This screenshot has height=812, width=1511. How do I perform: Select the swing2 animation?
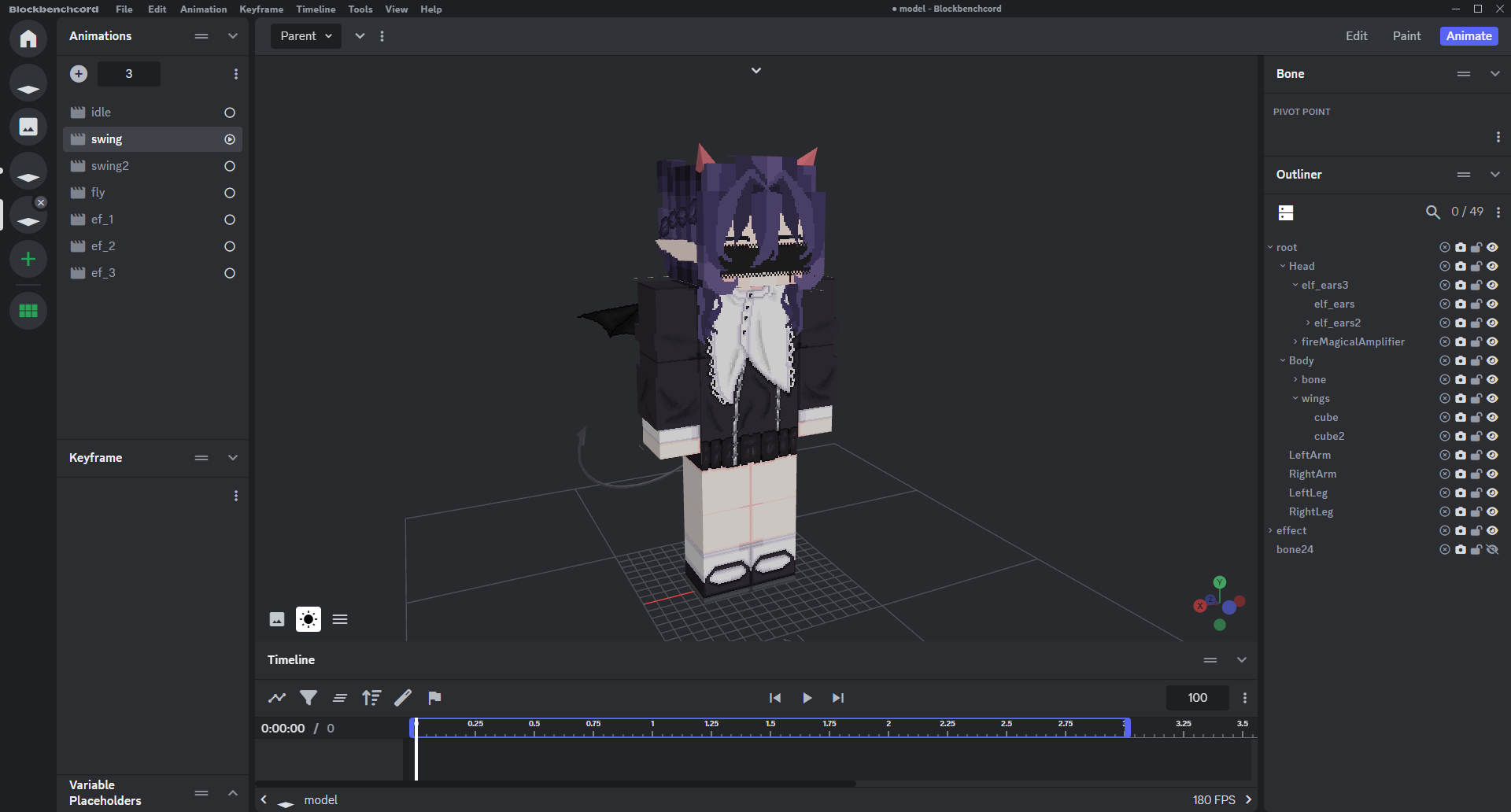[110, 166]
